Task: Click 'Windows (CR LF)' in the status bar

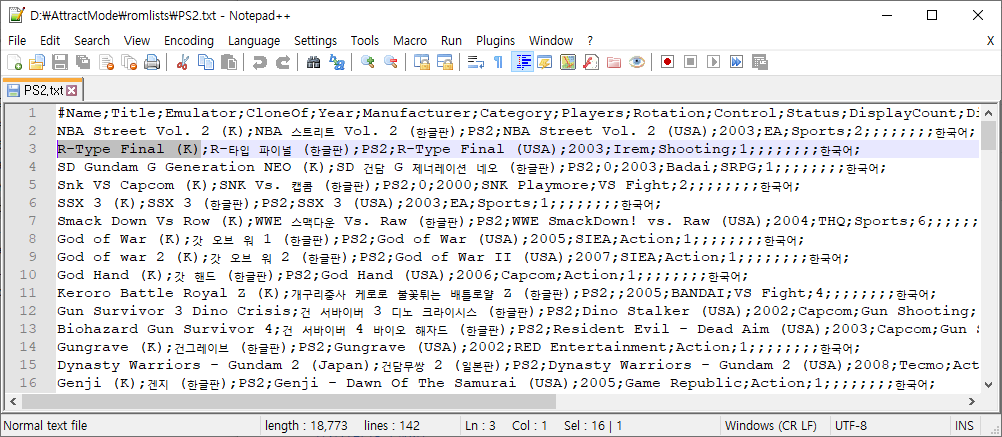Action: [x=770, y=426]
